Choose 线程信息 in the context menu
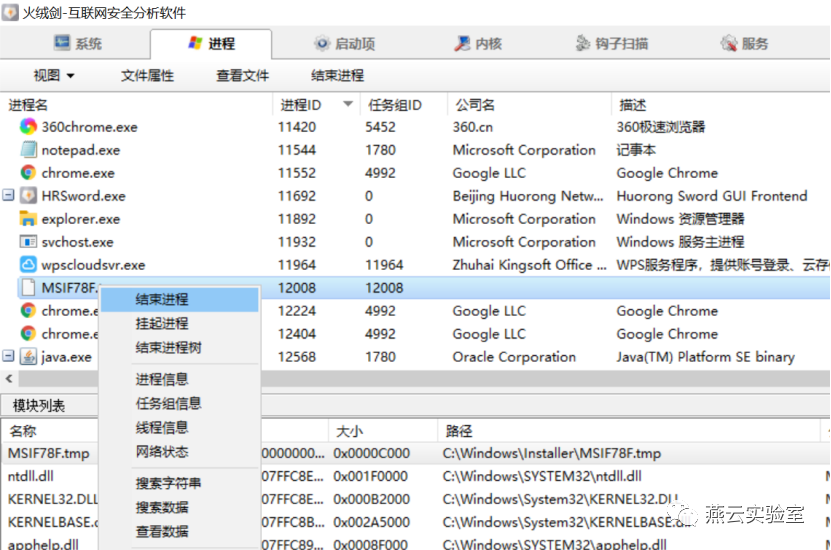 coord(179,428)
